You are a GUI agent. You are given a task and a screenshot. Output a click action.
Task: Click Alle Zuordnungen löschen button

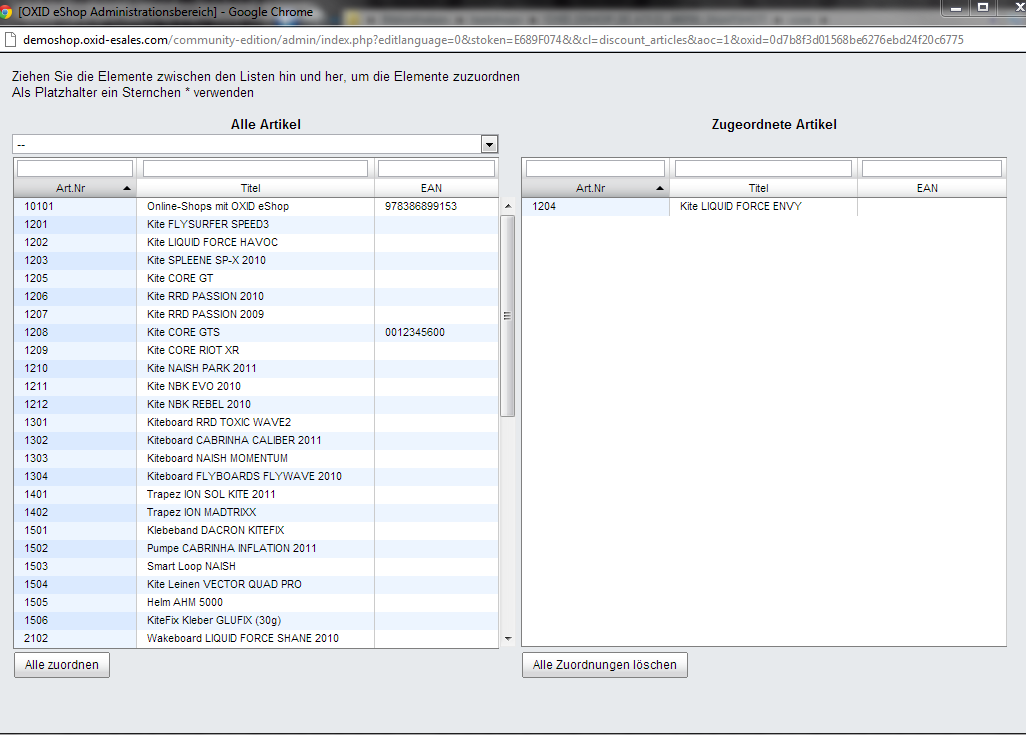[604, 665]
